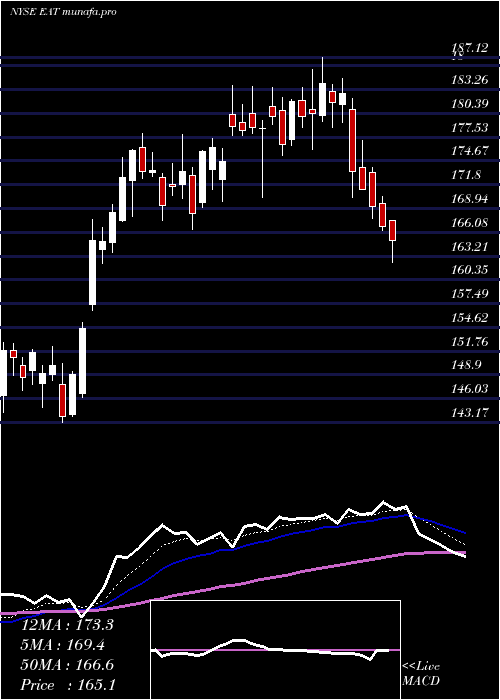This screenshot has height=700, width=500.
Task: Click the 148.9 price level label
Action: point(467,365)
